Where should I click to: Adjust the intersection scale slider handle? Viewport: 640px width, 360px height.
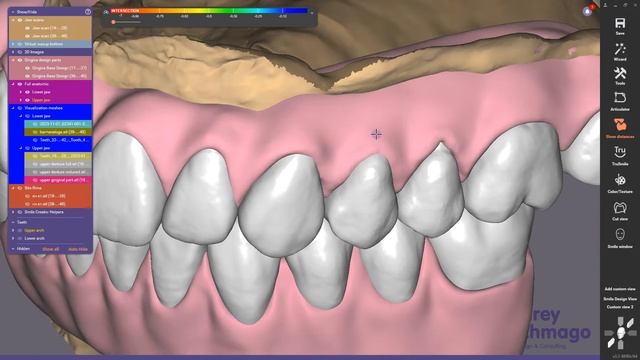point(113,22)
